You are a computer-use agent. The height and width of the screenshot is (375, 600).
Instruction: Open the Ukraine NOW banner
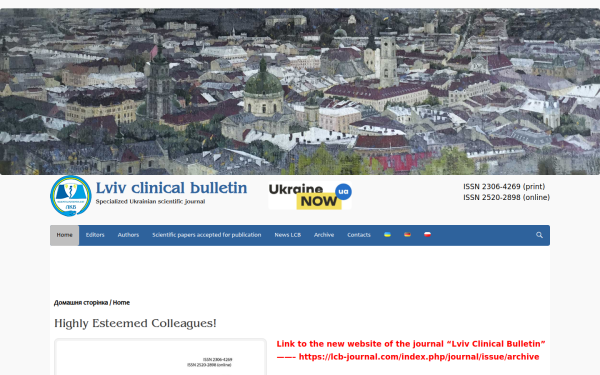tap(310, 196)
